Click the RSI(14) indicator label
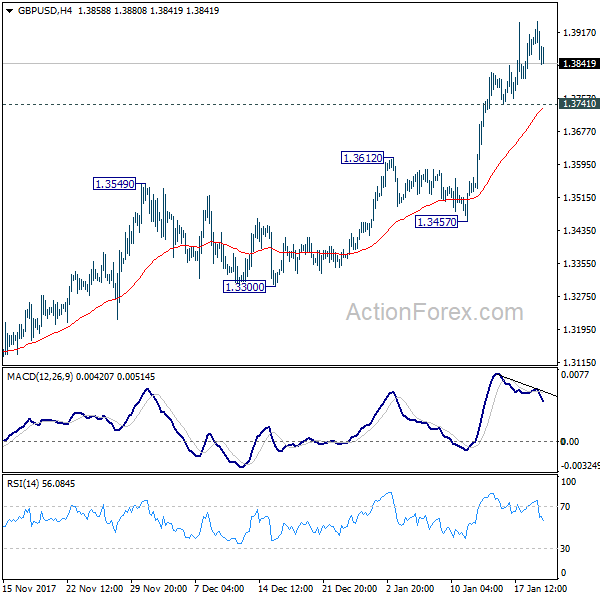Viewport: 600px width, 600px height. coord(27,484)
